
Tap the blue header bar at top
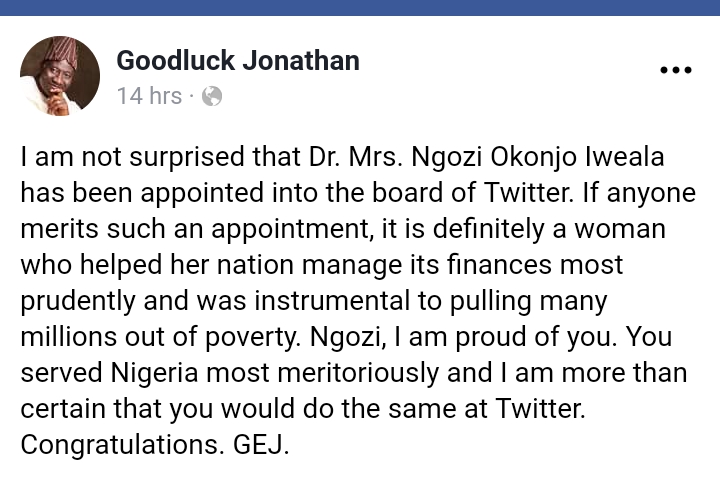click(x=360, y=9)
